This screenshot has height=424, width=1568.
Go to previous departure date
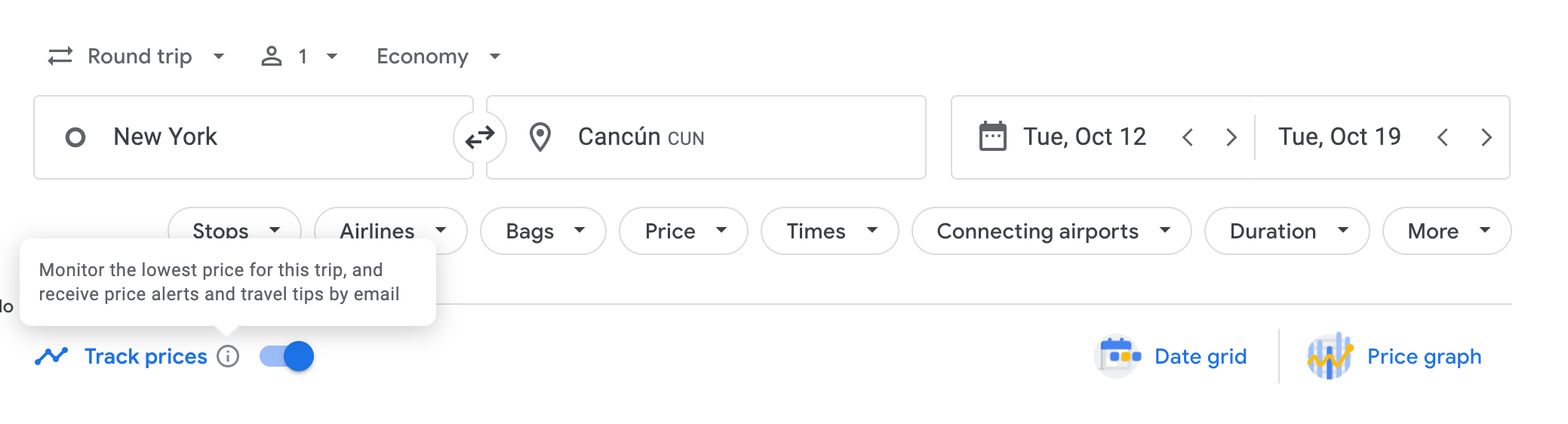pos(1188,137)
